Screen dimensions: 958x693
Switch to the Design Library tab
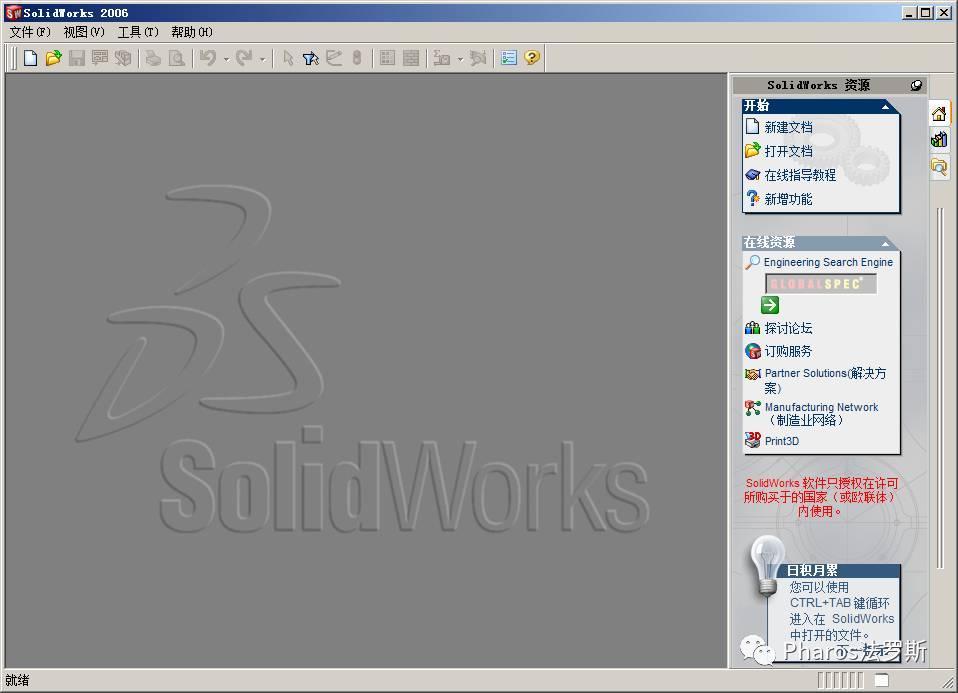(x=939, y=140)
